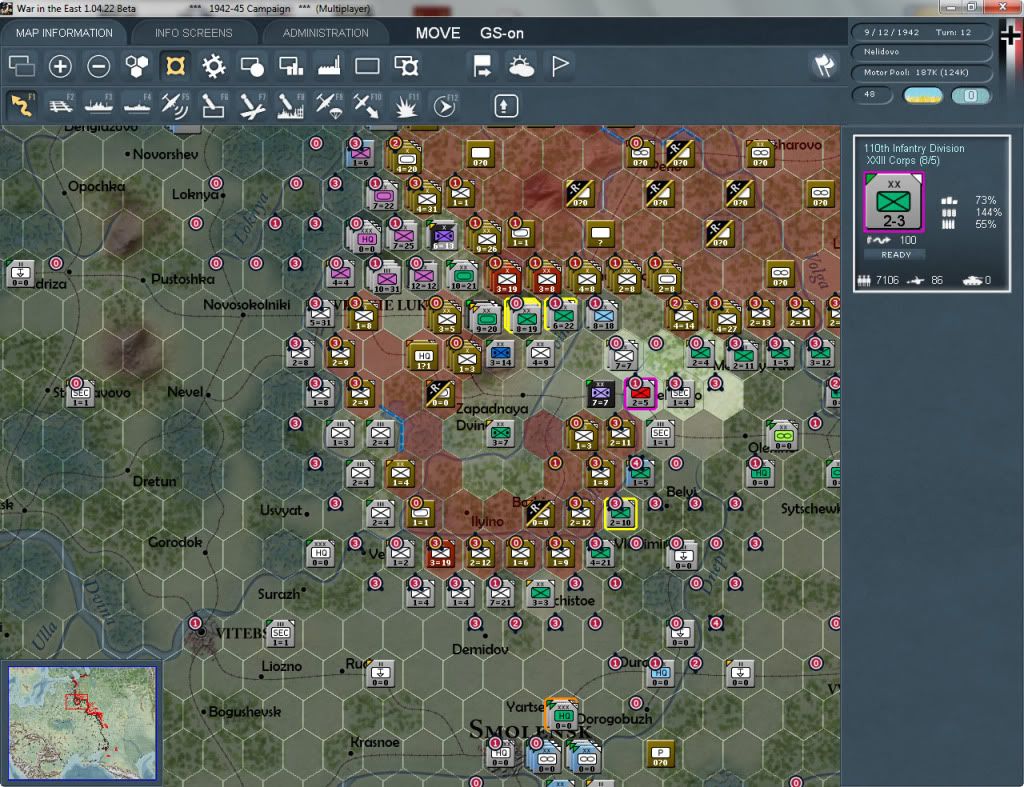Toggle the factory locations icon
This screenshot has height=787, width=1024.
pyautogui.click(x=329, y=66)
